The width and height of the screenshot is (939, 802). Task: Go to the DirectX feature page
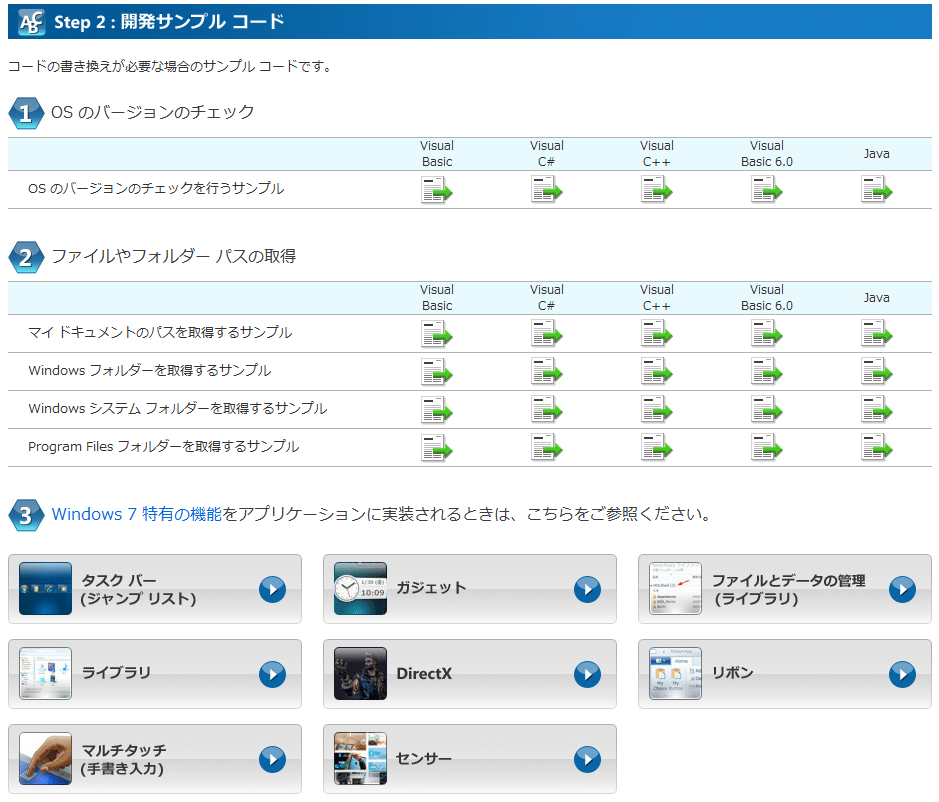pos(469,674)
